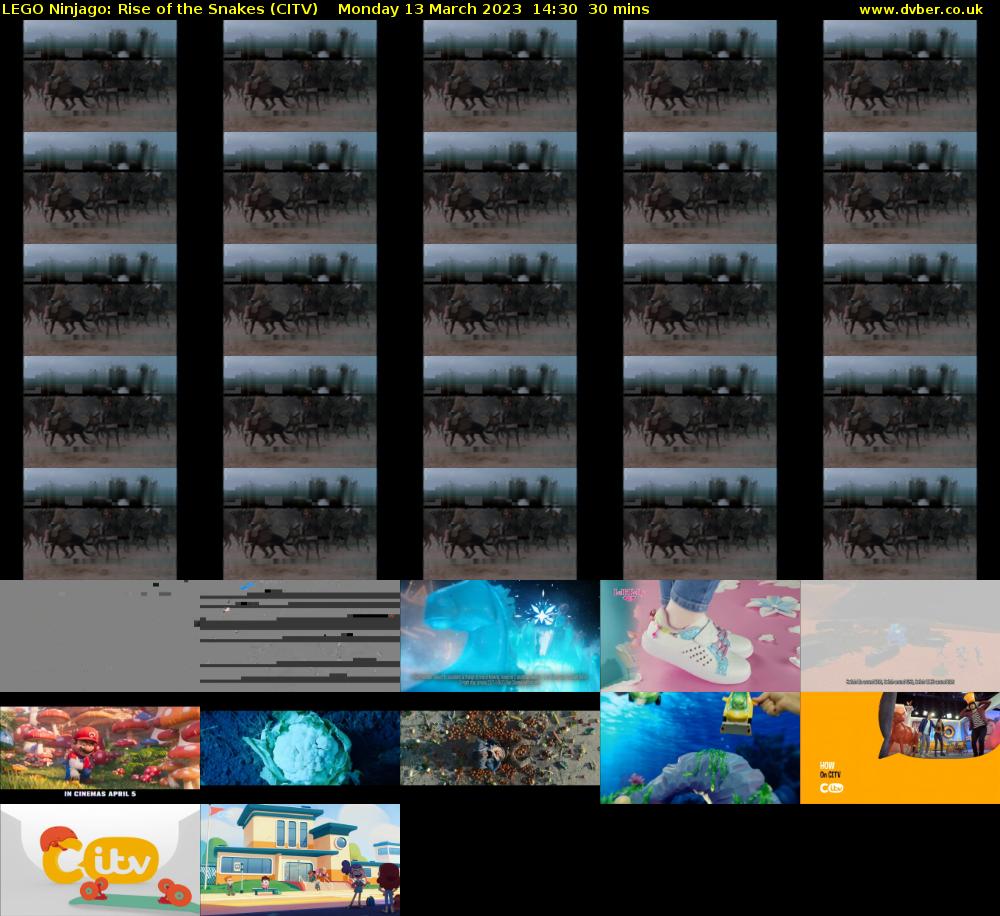This screenshot has width=1000, height=916.
Task: Open the orange HOW on CITV thumbnail
Action: (900, 748)
